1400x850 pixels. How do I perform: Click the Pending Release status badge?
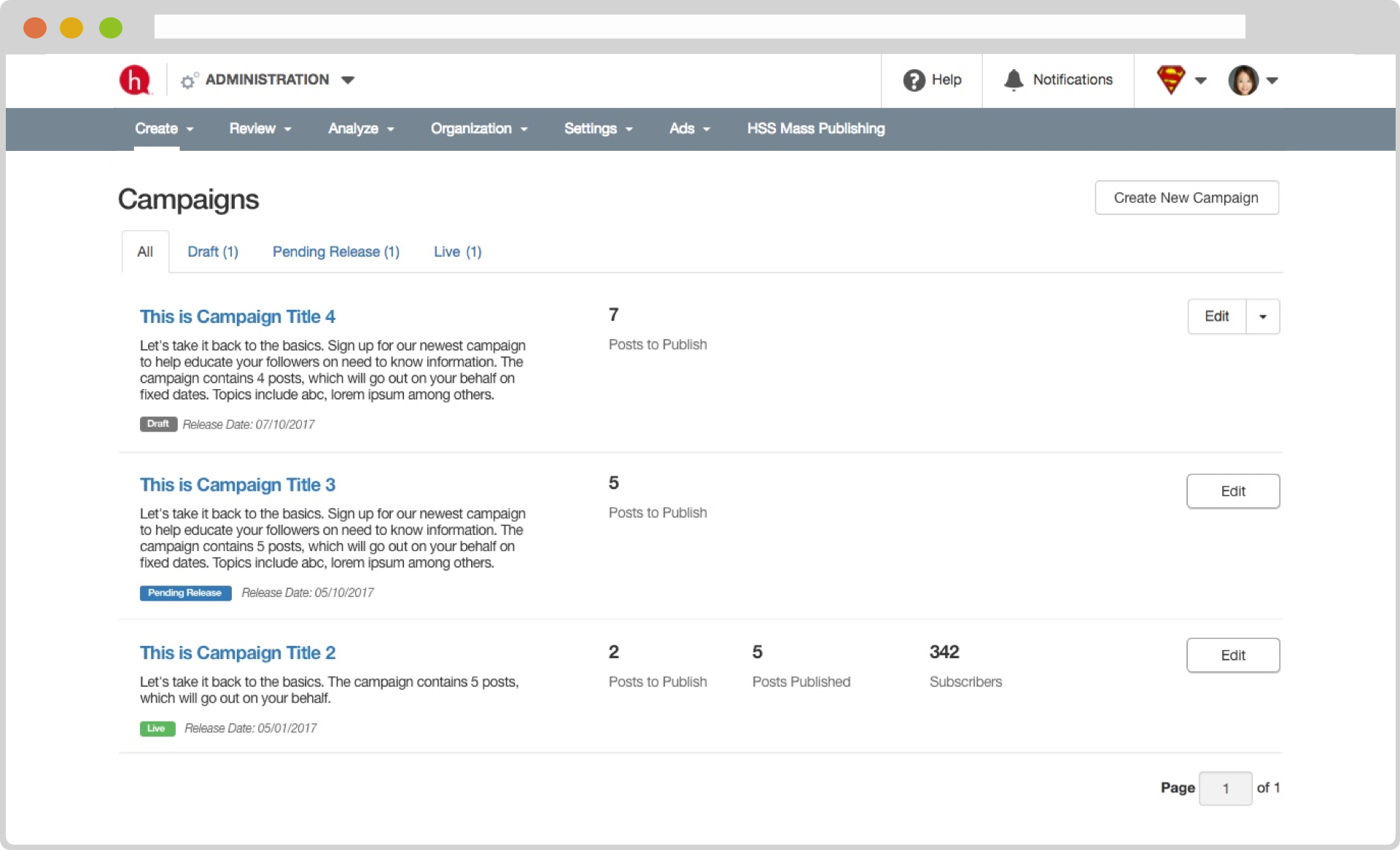(x=185, y=593)
